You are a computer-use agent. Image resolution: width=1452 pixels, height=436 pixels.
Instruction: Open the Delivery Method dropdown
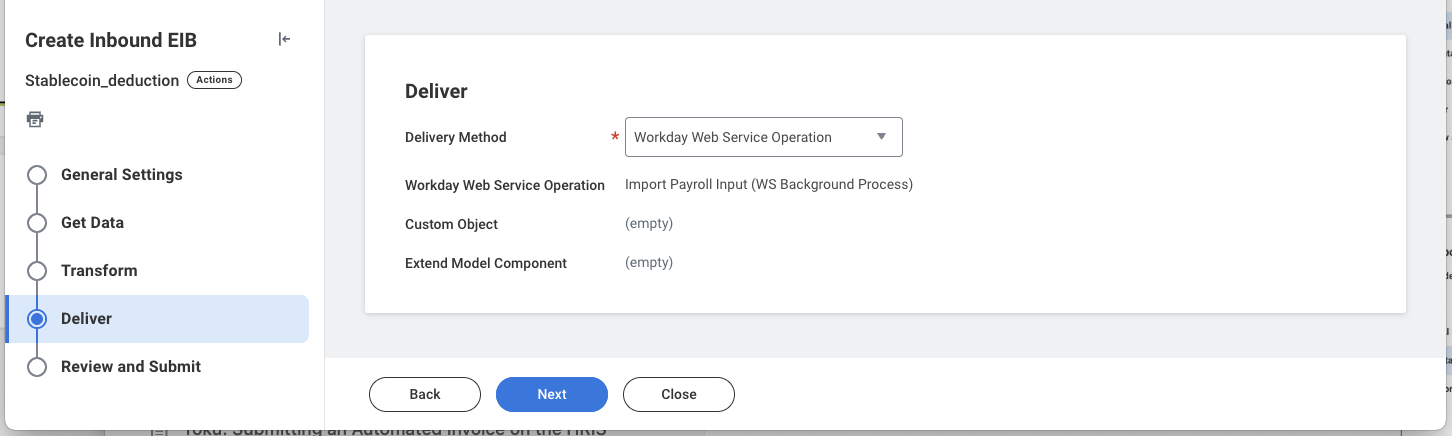[x=764, y=137]
